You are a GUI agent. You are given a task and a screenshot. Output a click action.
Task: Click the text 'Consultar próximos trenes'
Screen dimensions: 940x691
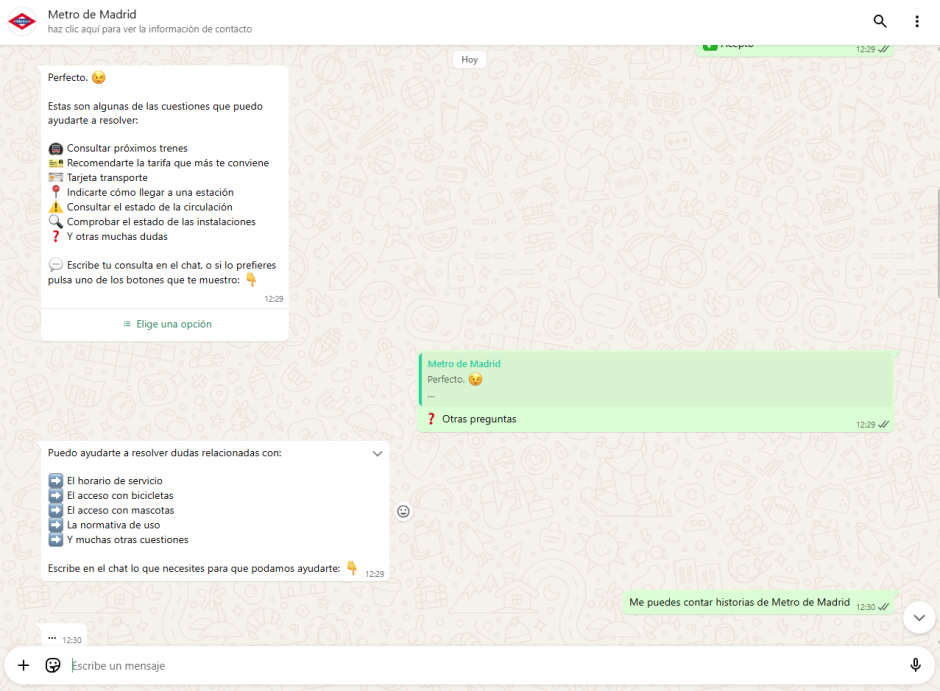click(127, 148)
